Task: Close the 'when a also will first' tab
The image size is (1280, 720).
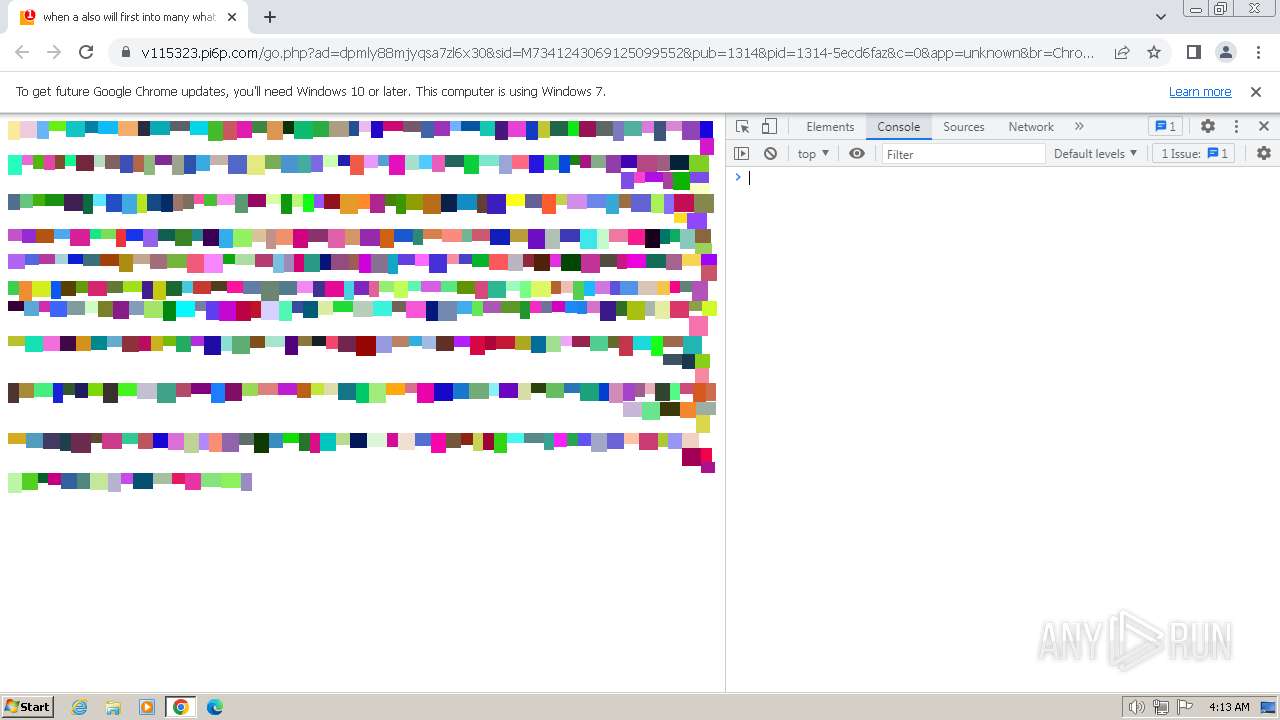Action: [232, 17]
